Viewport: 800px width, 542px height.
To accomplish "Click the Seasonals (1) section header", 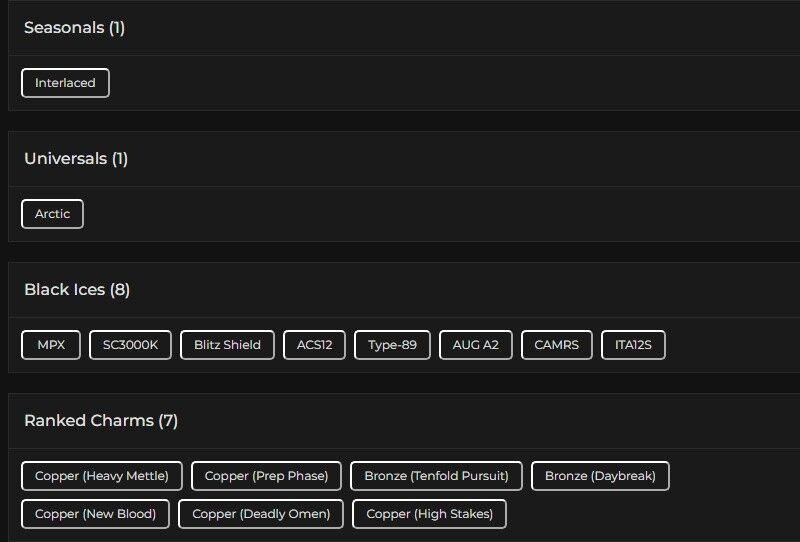I will pos(74,28).
